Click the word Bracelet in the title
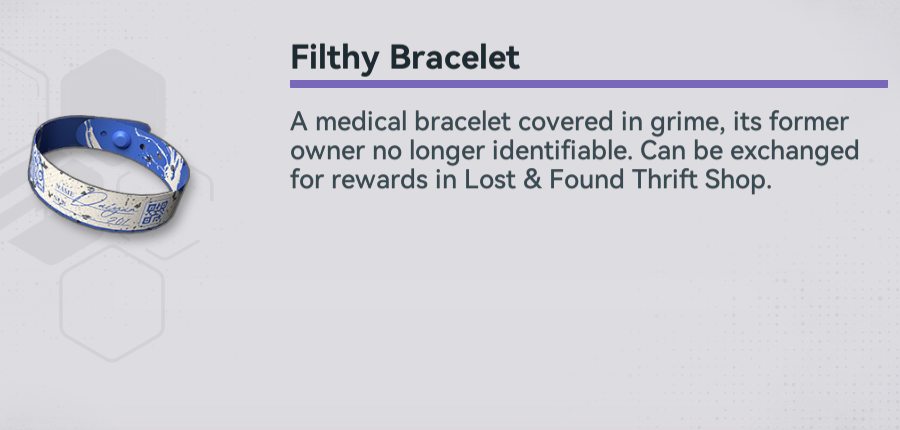Image resolution: width=900 pixels, height=430 pixels. tap(454, 56)
